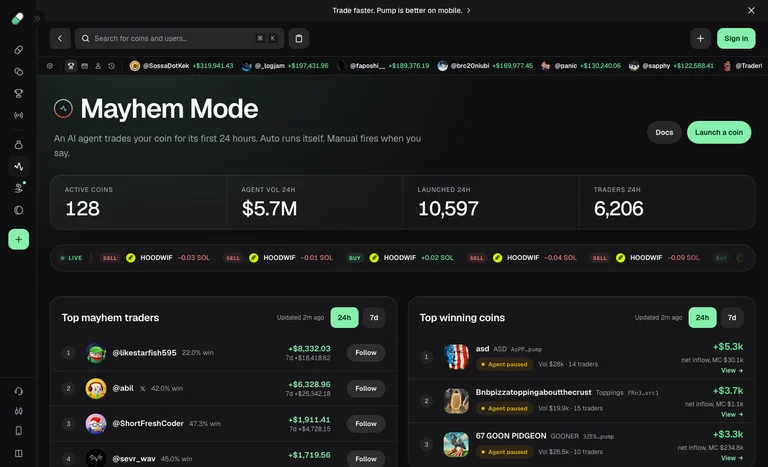Click the plus button beside Sign in
Viewport: 768px width, 467px height.
[x=700, y=38]
